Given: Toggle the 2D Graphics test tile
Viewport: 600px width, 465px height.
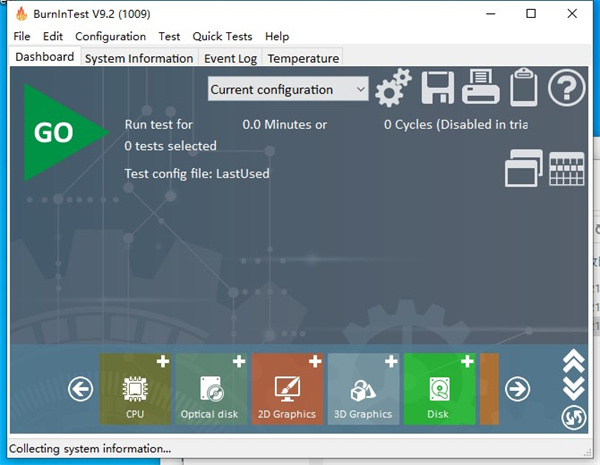Looking at the screenshot, I should tap(287, 388).
